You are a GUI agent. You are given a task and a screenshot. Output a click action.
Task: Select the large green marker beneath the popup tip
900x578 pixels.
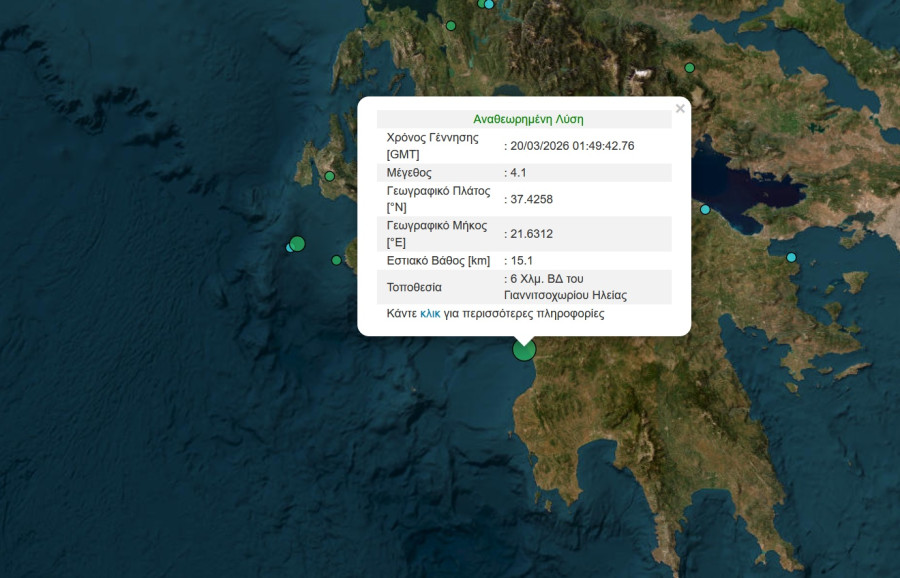coord(524,350)
